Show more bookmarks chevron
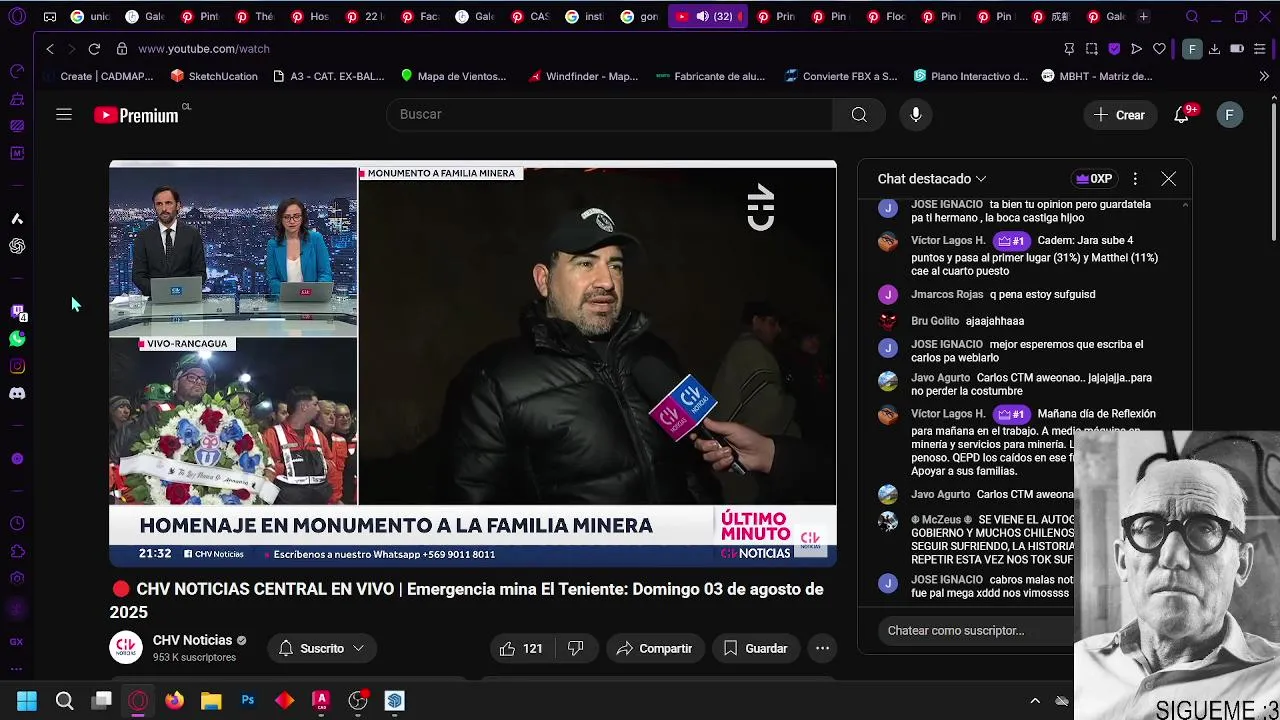1280x720 pixels. [x=1264, y=76]
